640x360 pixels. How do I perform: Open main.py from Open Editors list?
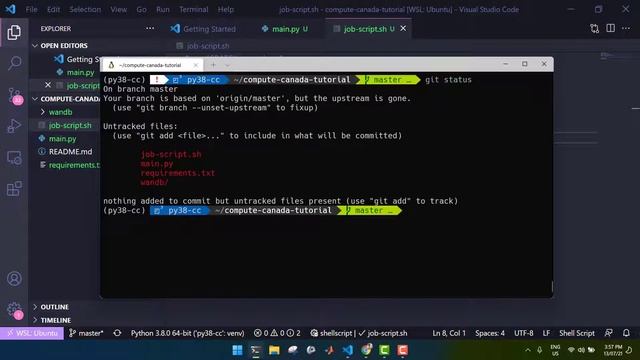pyautogui.click(x=80, y=72)
